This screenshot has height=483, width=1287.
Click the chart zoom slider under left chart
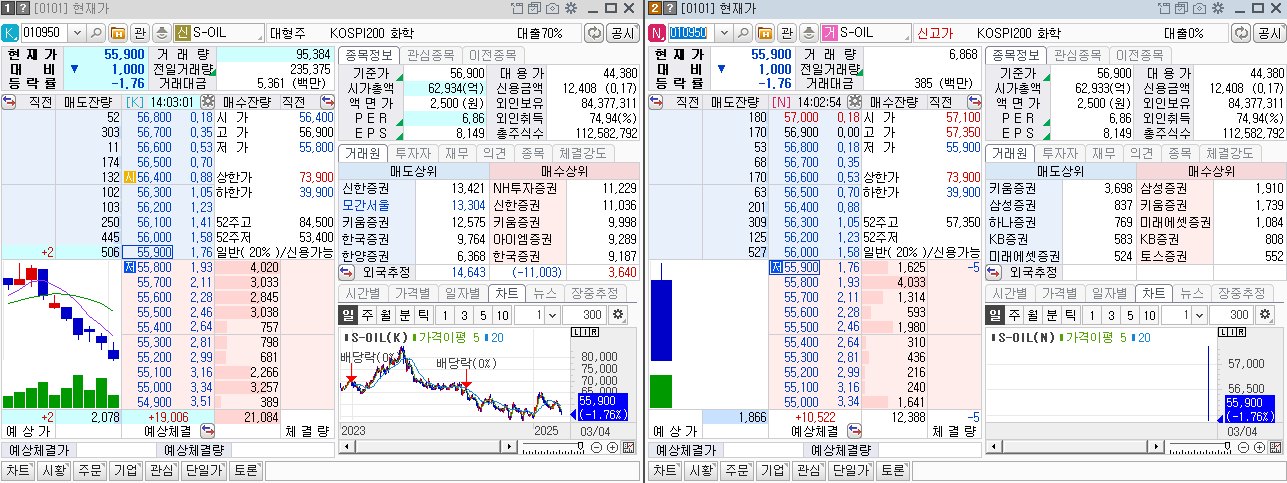tap(582, 447)
